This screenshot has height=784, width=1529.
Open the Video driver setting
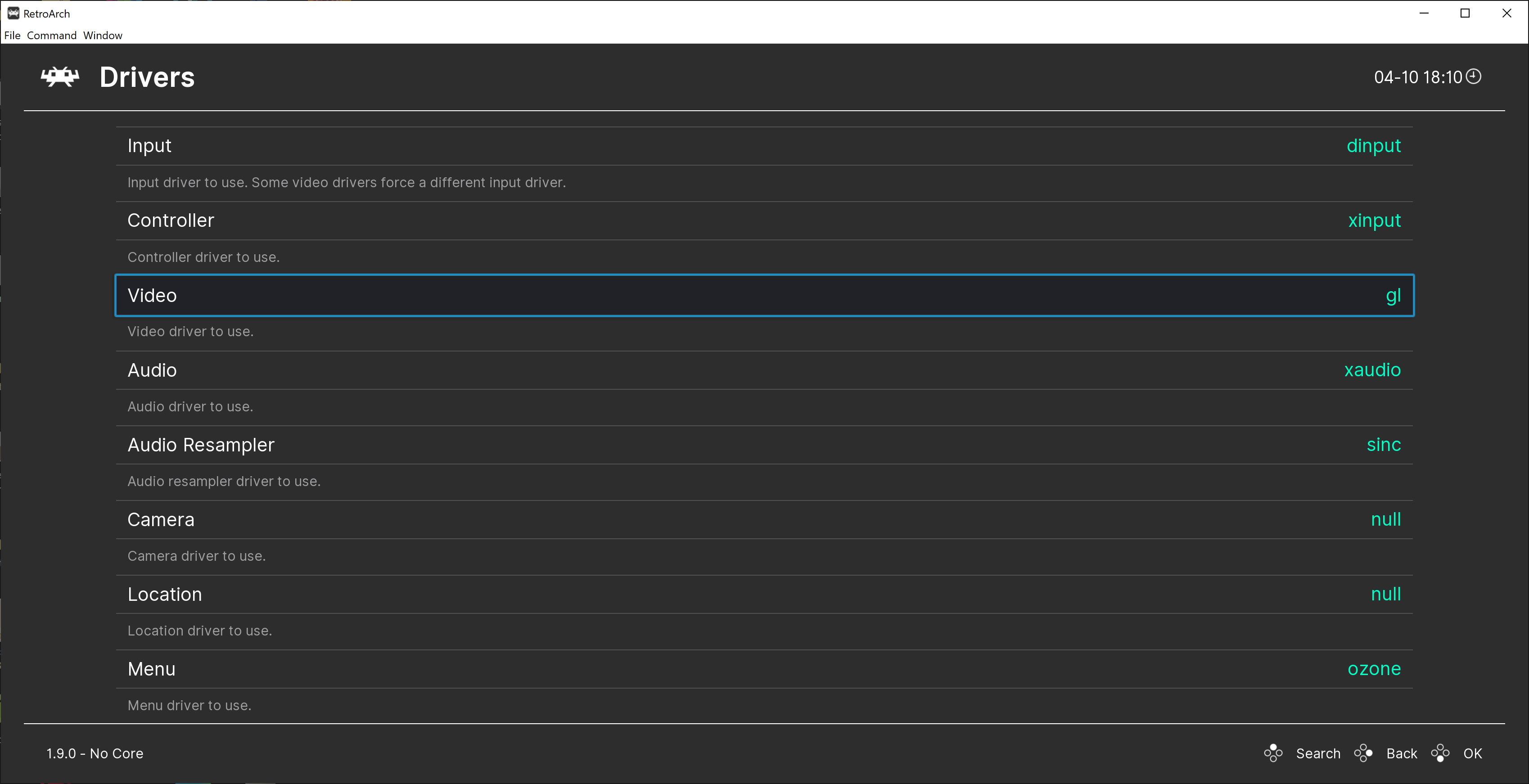(764, 296)
